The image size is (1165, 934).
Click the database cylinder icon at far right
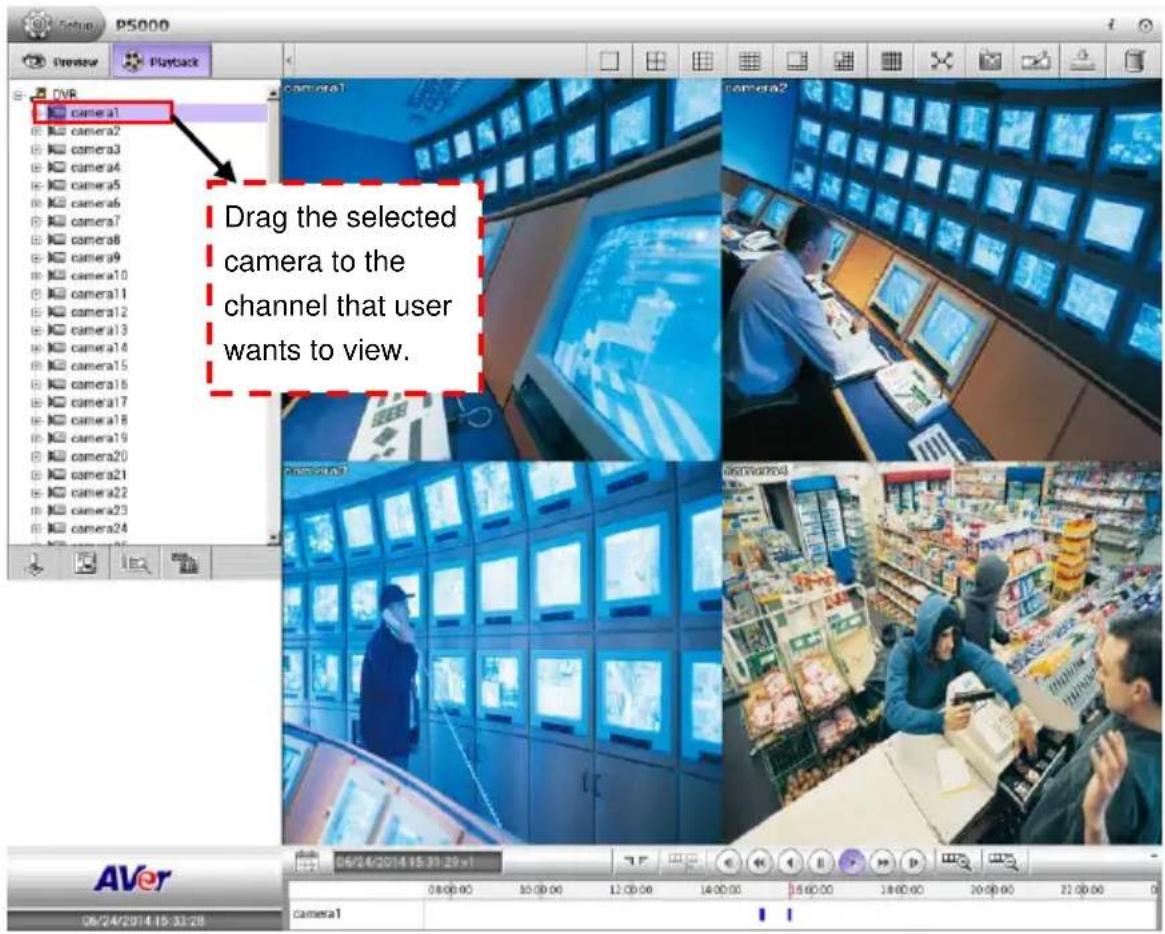point(1134,61)
